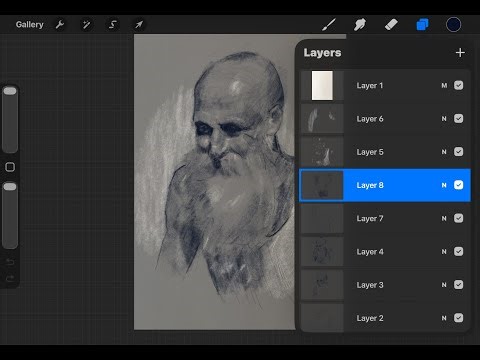Adjust the brush opacity slider
Viewport: 480px width, 360px height.
10,215
